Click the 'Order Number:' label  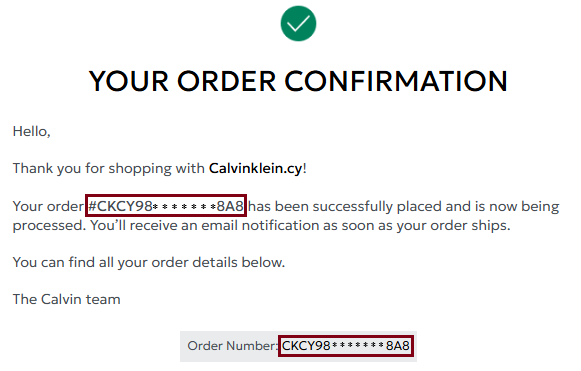coord(232,346)
